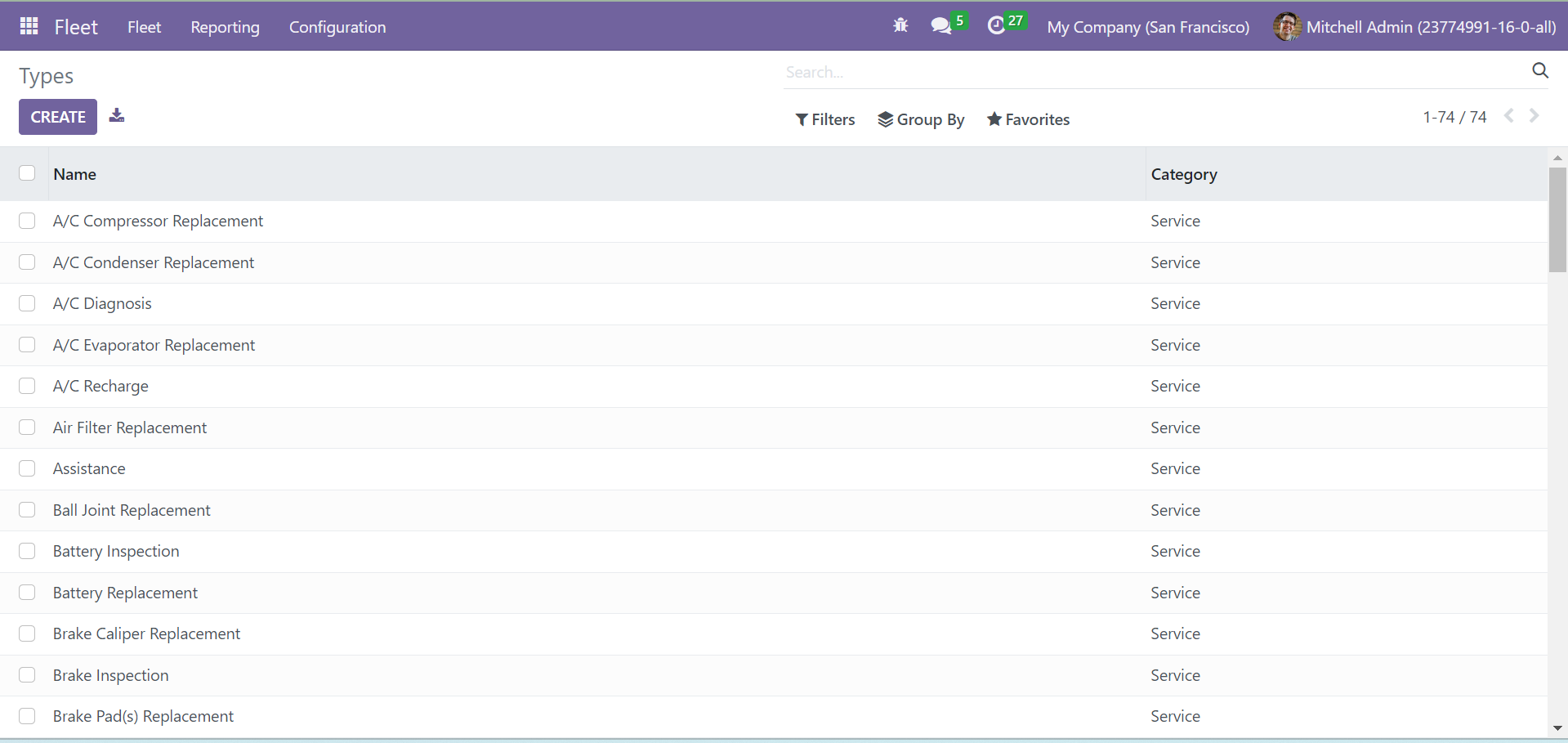1568x743 pixels.
Task: Open the A/C Evaporator Replacement record
Action: [x=154, y=345]
